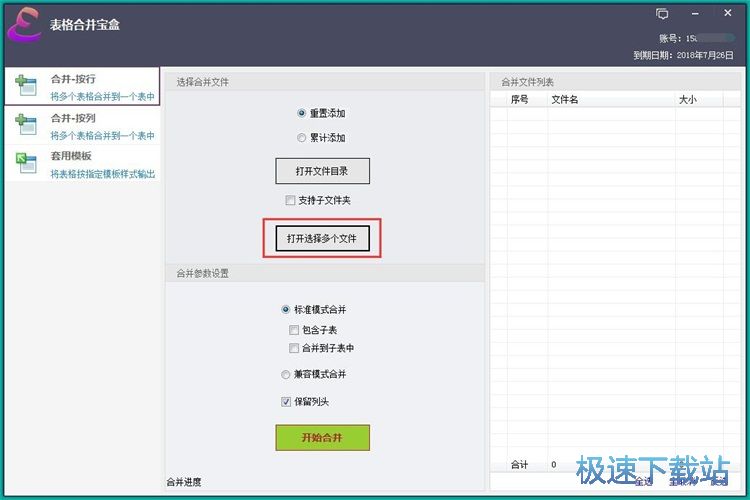Viewport: 750px width, 500px height.
Task: Switch to the 合并-按行 mode
Action: (x=82, y=87)
